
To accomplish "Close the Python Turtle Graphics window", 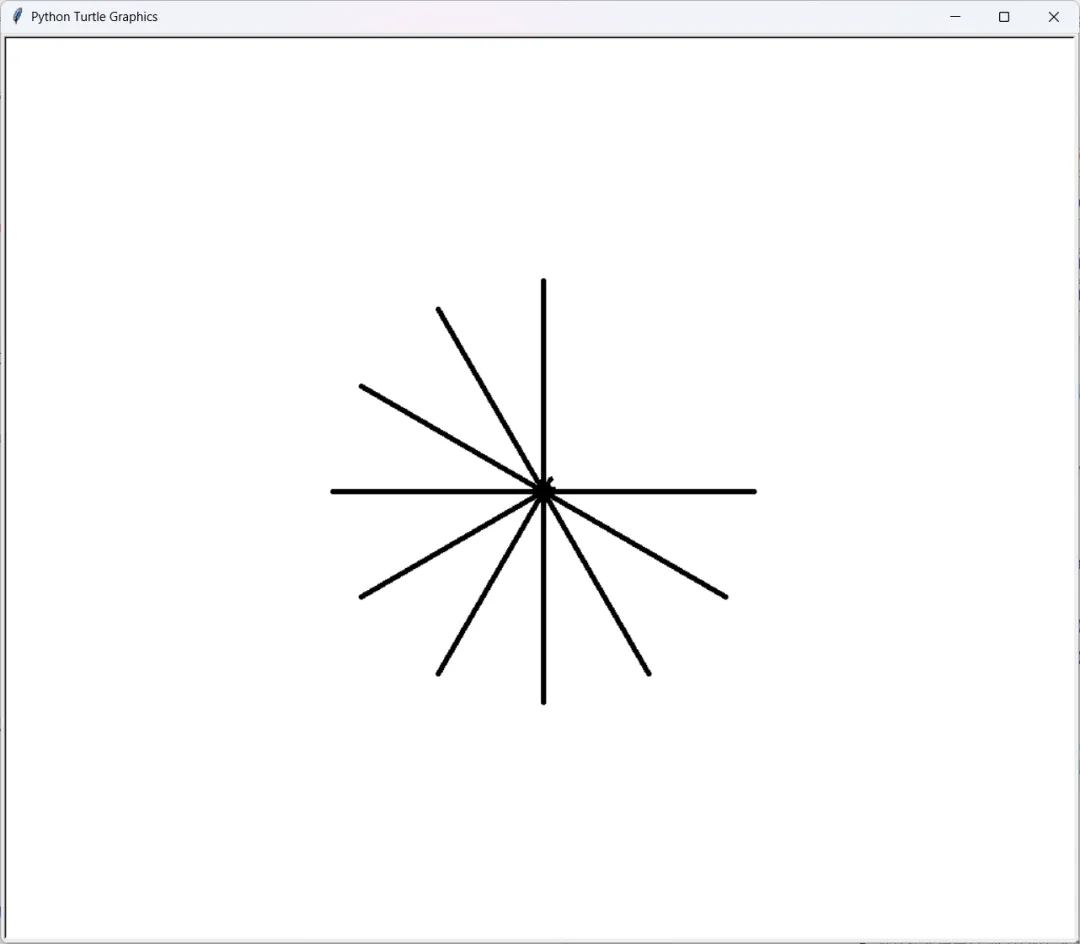I will pyautogui.click(x=1053, y=17).
